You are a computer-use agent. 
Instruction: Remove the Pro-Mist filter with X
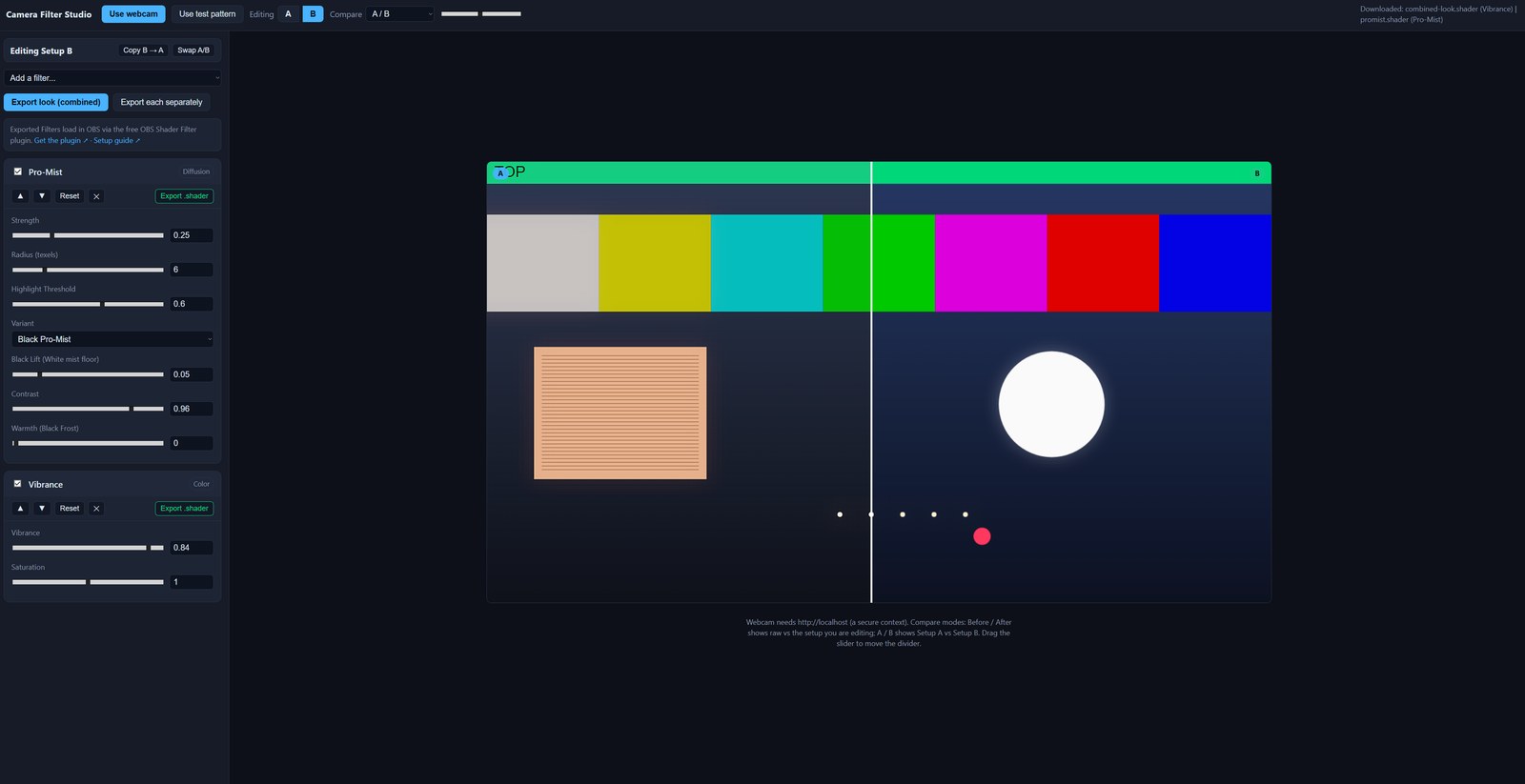[x=96, y=196]
